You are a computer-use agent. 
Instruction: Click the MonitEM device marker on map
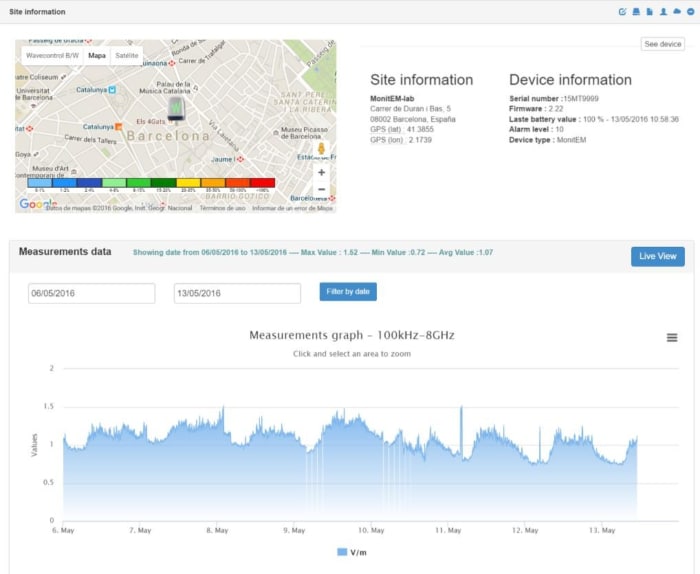tap(176, 108)
